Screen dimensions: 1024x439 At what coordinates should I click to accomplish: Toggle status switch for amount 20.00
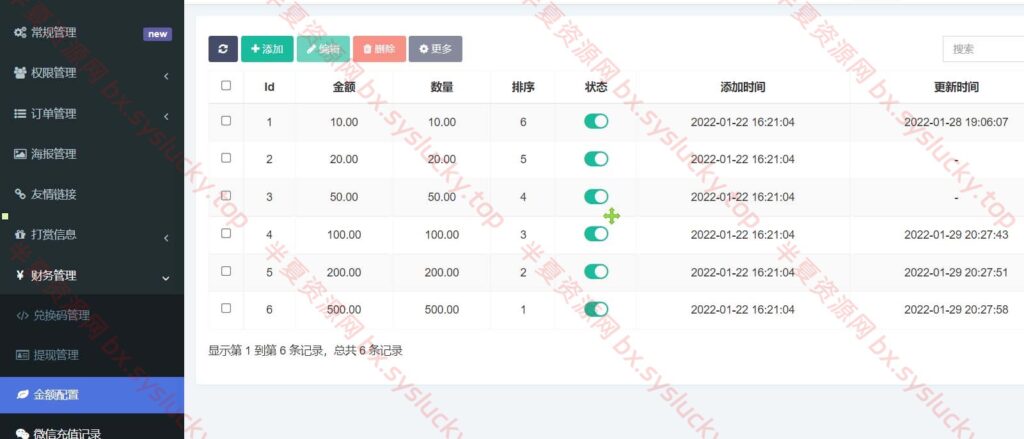tap(596, 159)
